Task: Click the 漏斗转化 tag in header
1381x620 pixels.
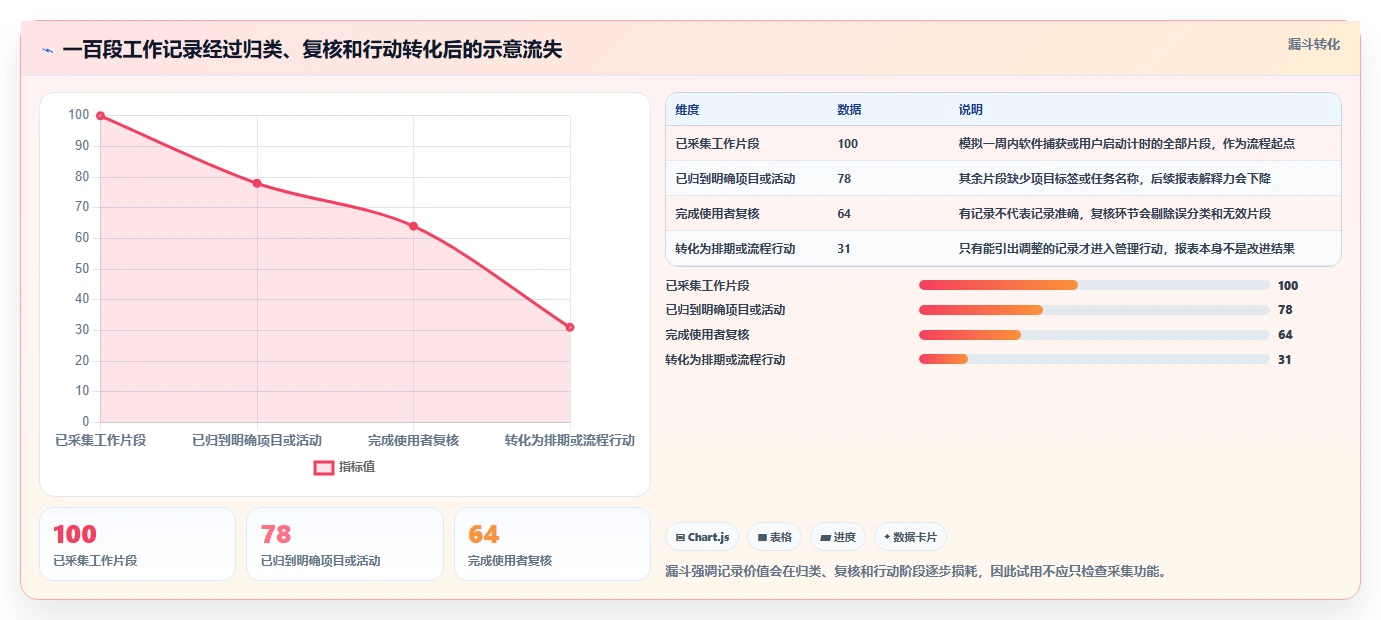Action: point(1313,44)
